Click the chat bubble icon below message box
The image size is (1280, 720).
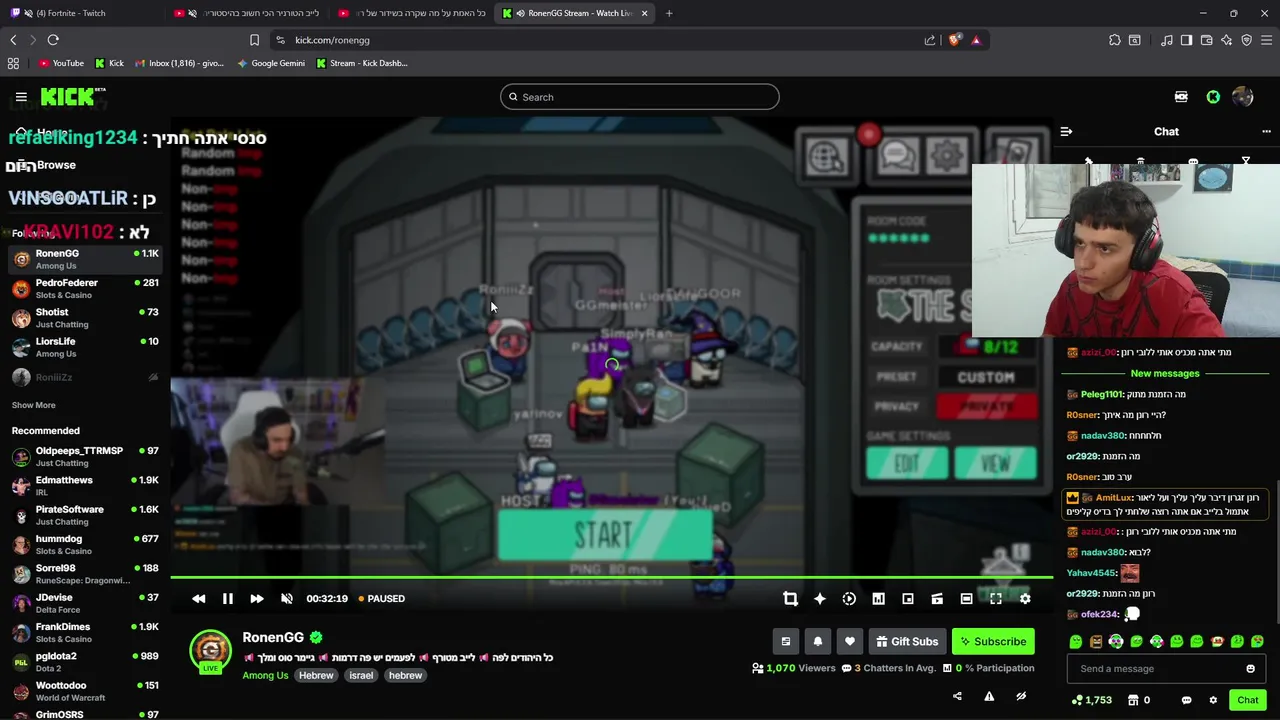click(1186, 700)
